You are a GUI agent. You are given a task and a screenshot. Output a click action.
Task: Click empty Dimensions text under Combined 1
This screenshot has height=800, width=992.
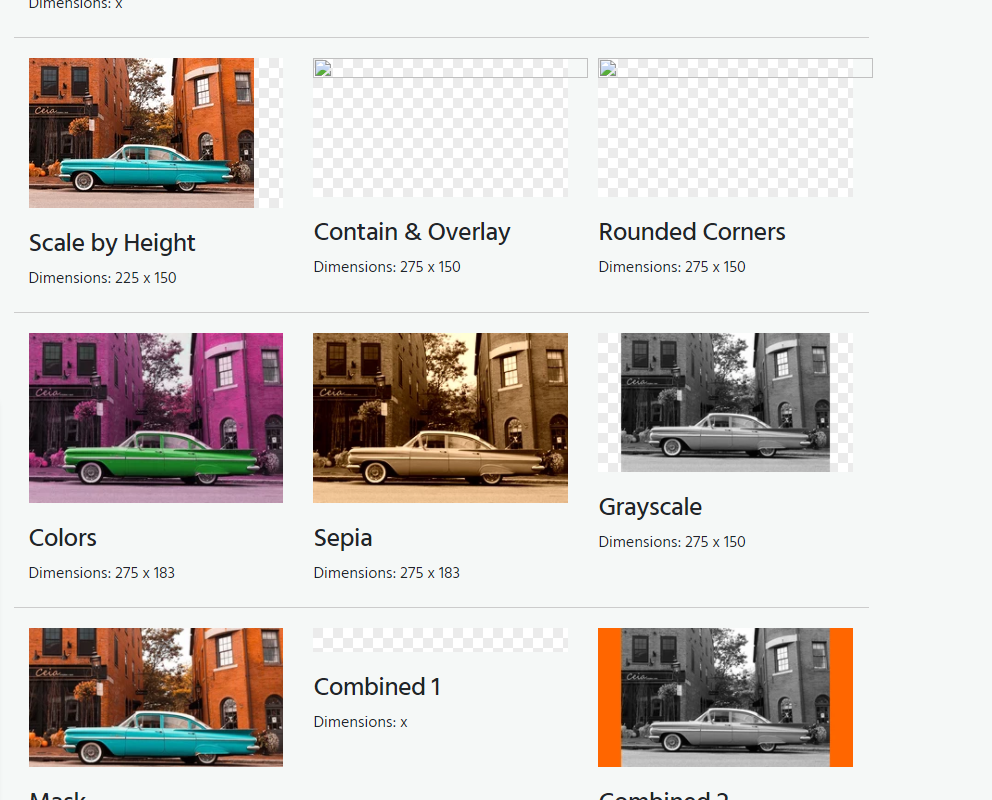361,722
